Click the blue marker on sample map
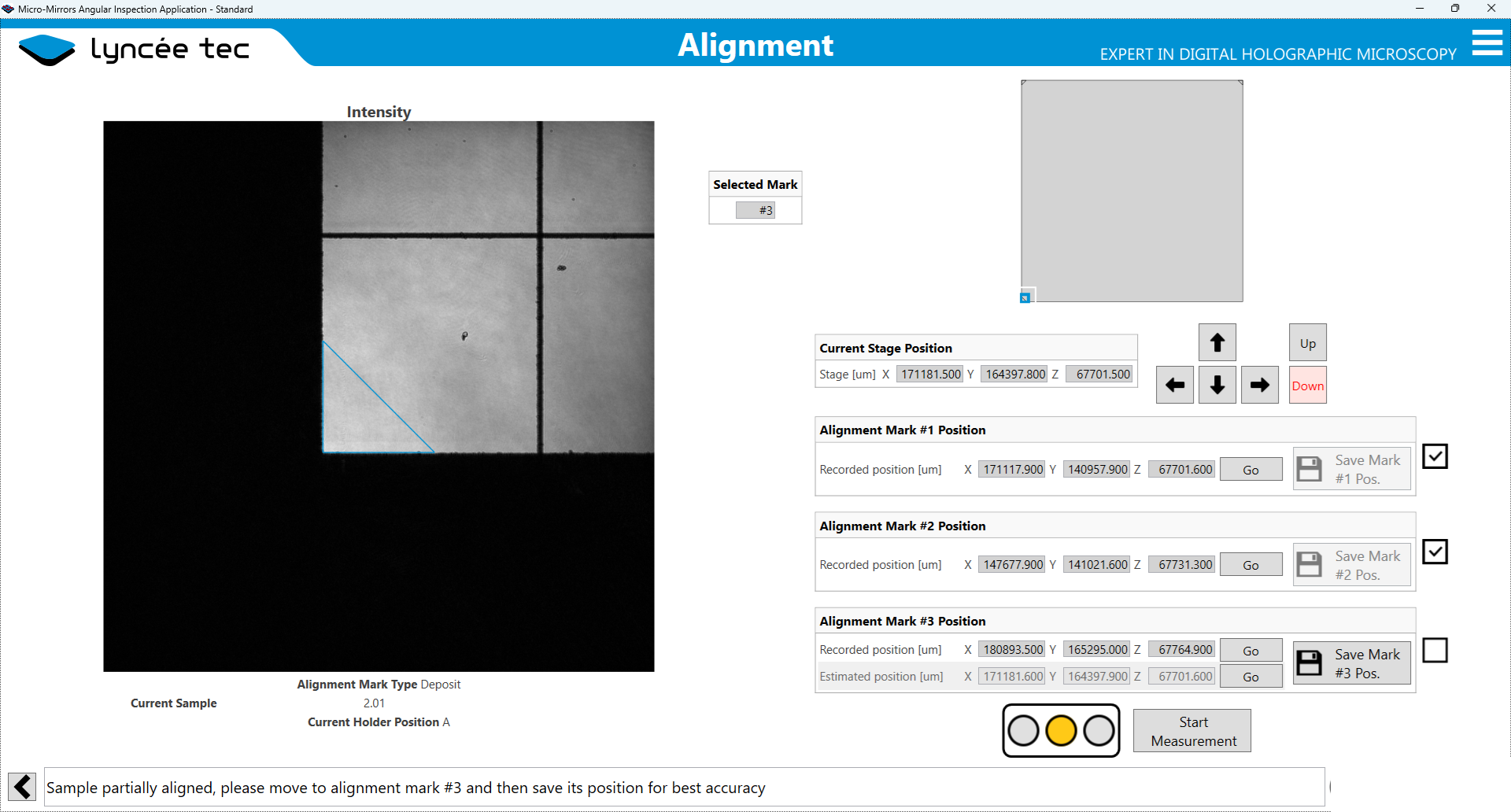The image size is (1511, 812). tap(1025, 297)
